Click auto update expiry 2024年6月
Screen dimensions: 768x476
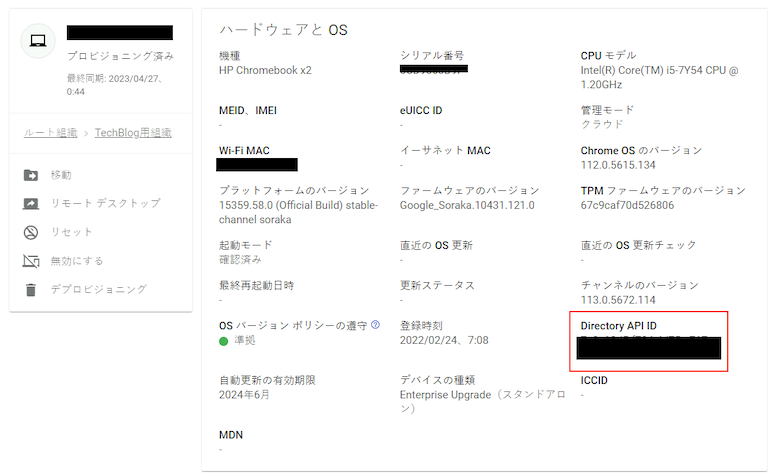pos(244,395)
